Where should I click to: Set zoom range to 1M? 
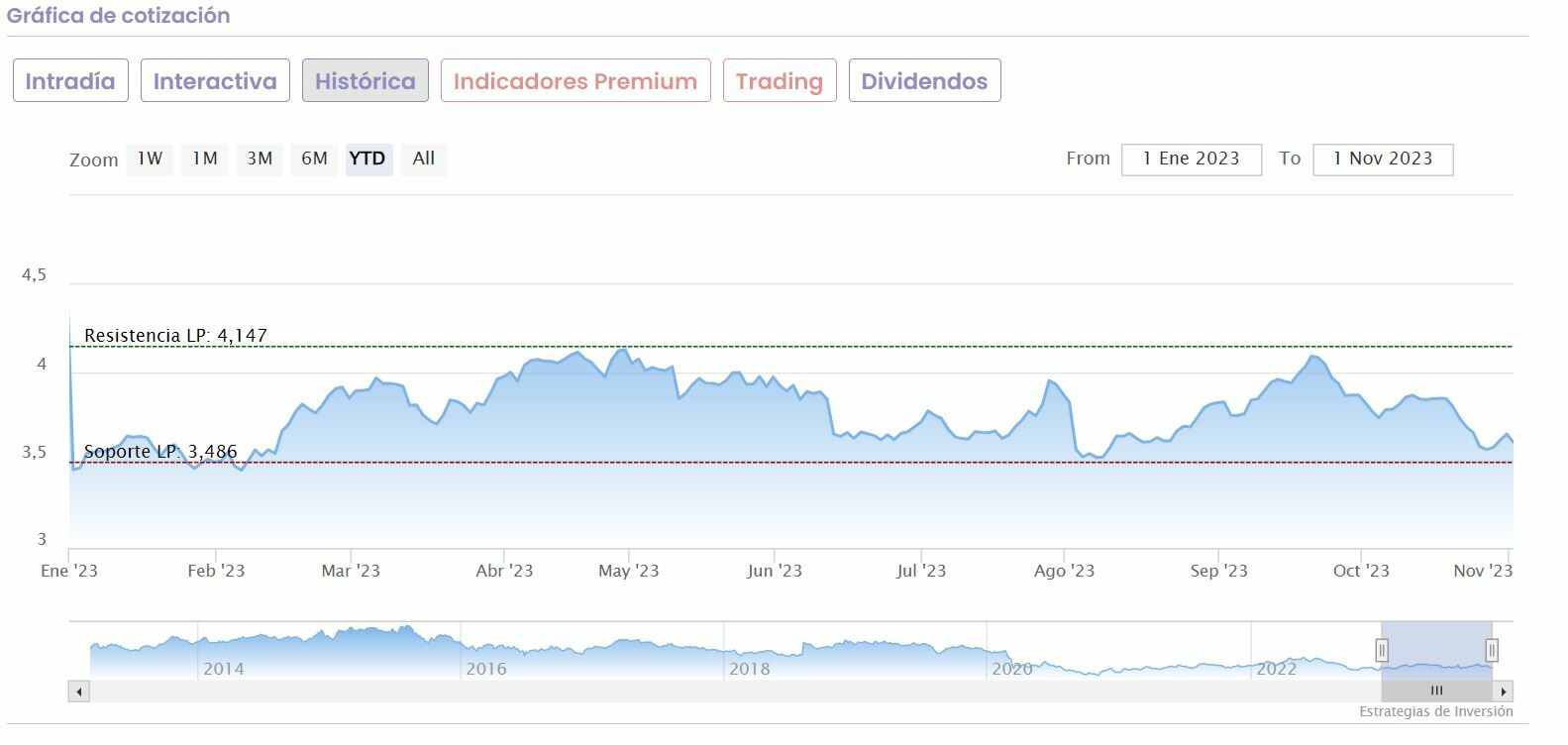205,160
